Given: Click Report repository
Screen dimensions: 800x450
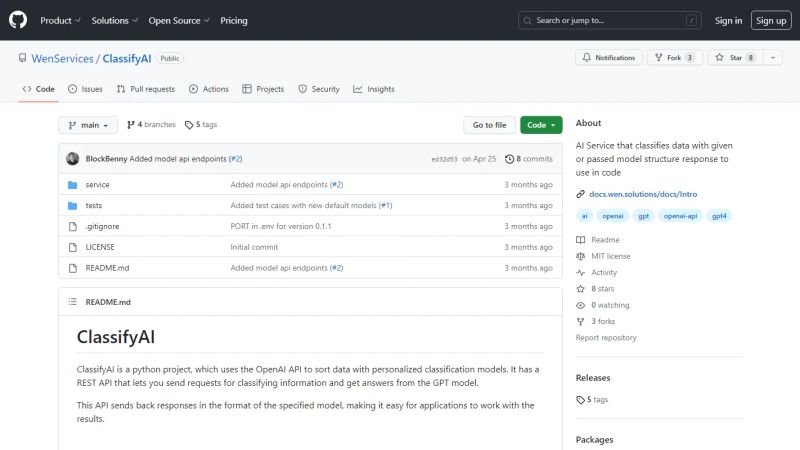Looking at the screenshot, I should [606, 338].
